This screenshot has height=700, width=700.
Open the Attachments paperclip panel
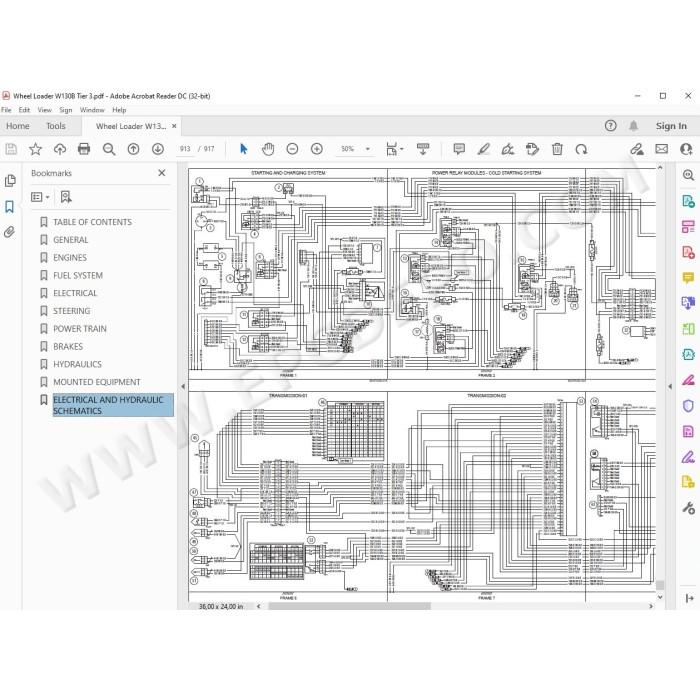click(x=9, y=232)
